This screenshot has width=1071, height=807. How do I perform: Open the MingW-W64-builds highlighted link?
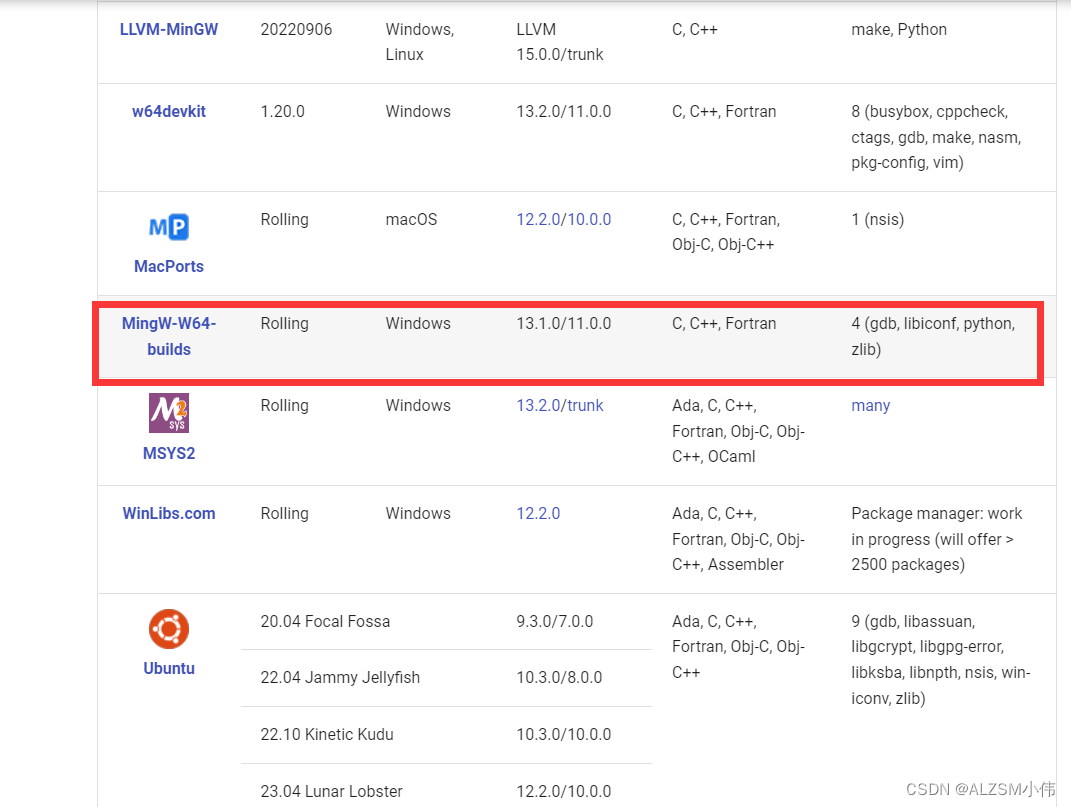pos(168,336)
